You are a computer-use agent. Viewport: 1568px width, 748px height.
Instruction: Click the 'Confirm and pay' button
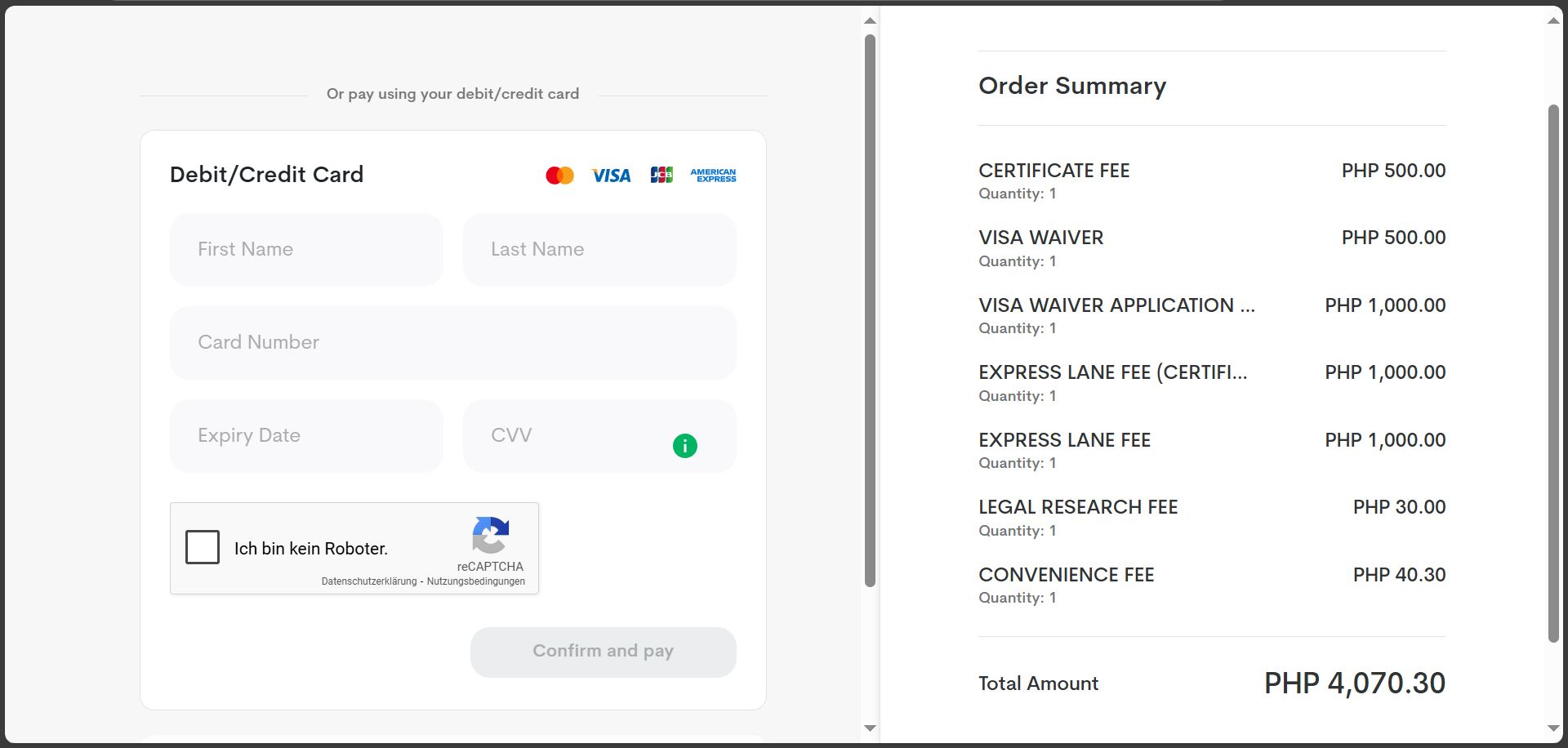[603, 651]
